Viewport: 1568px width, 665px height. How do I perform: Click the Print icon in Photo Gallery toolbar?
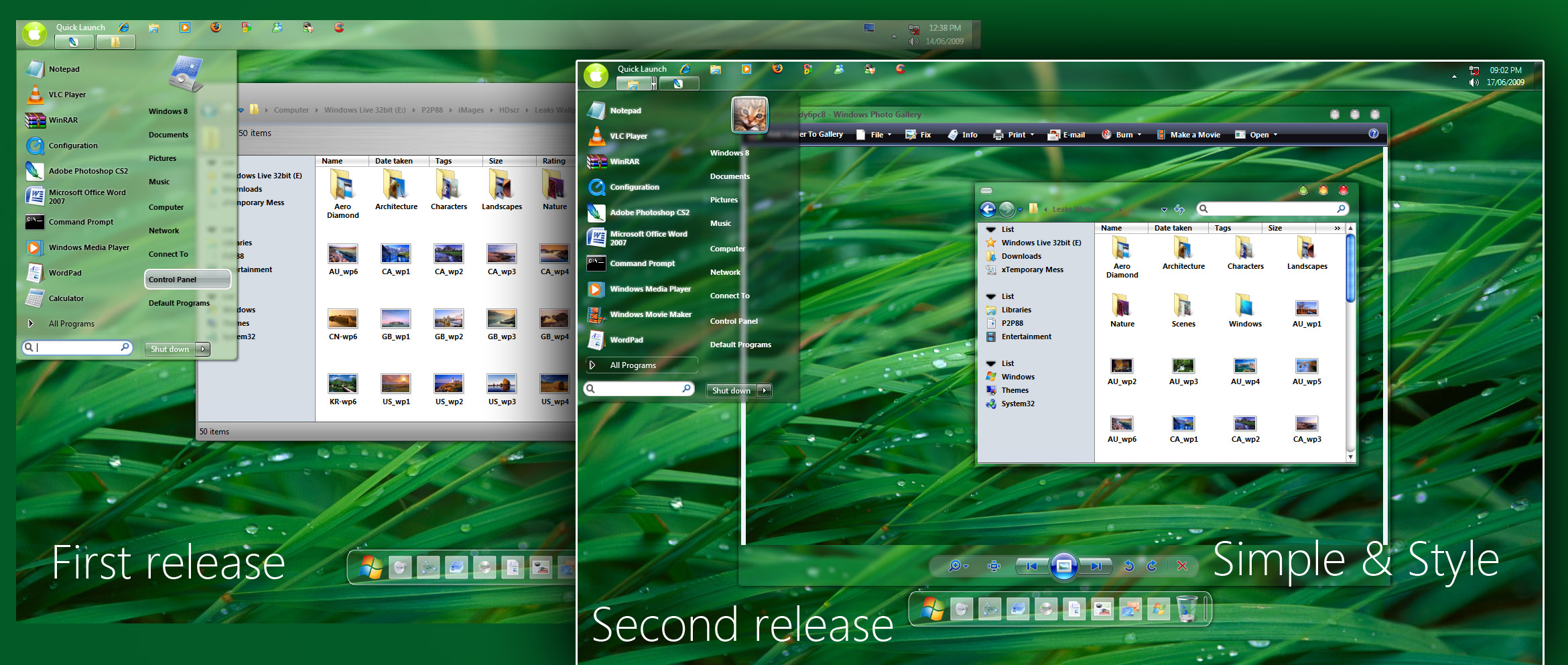coord(1012,134)
